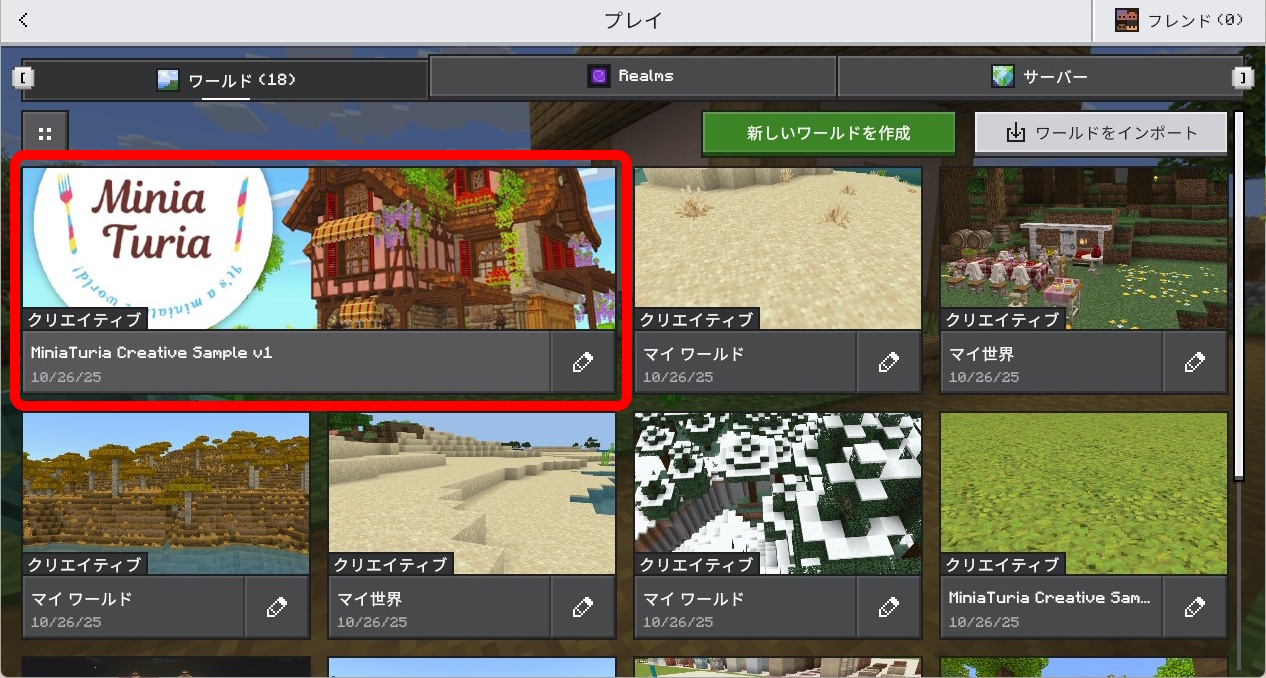
Task: Edit MiniaTuria Creative Sam… world in bottom-right corner
Action: pyautogui.click(x=1196, y=606)
